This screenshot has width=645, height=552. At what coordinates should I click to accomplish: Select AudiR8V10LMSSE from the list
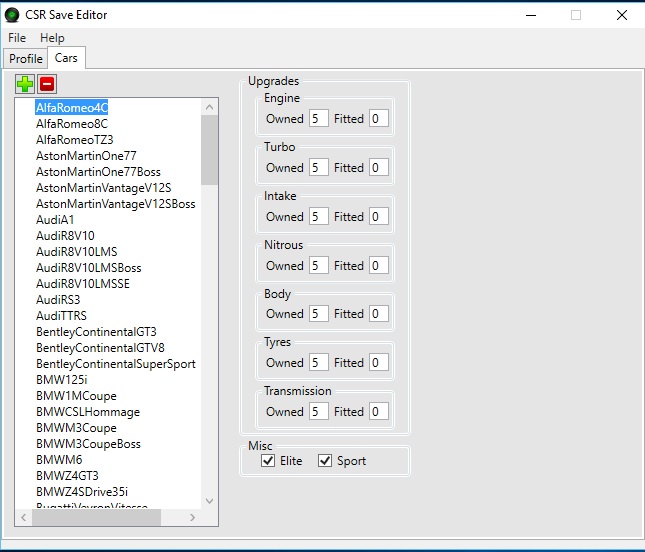tap(83, 284)
